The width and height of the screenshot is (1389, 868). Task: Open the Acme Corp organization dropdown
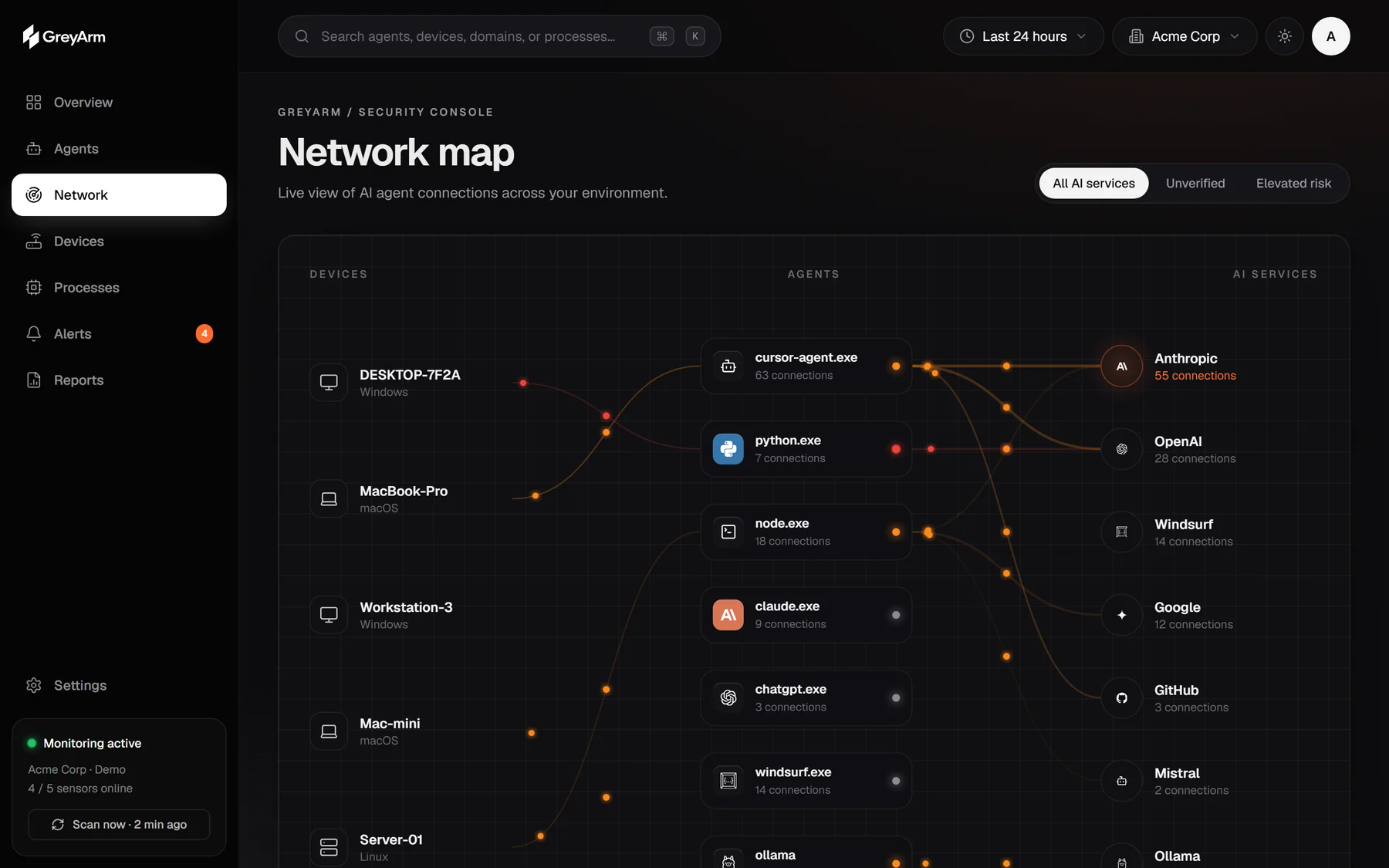coord(1185,36)
